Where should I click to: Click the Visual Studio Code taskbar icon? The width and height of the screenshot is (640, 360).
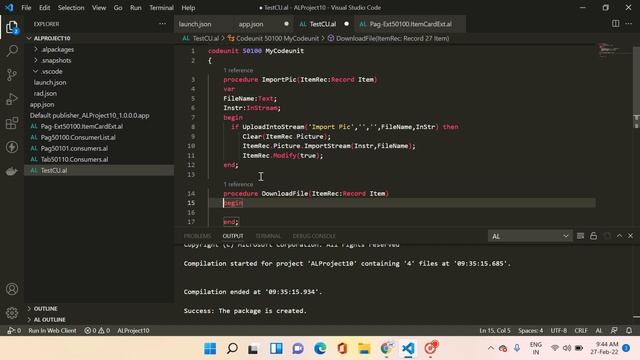pos(408,348)
